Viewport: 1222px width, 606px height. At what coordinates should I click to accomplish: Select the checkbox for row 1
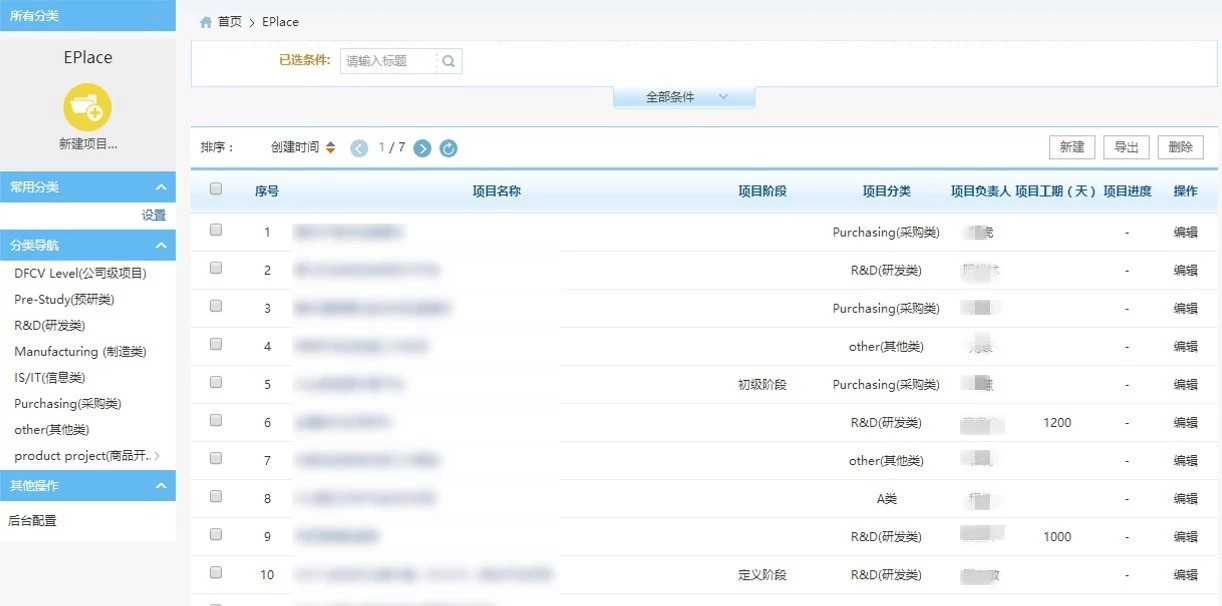pos(216,230)
